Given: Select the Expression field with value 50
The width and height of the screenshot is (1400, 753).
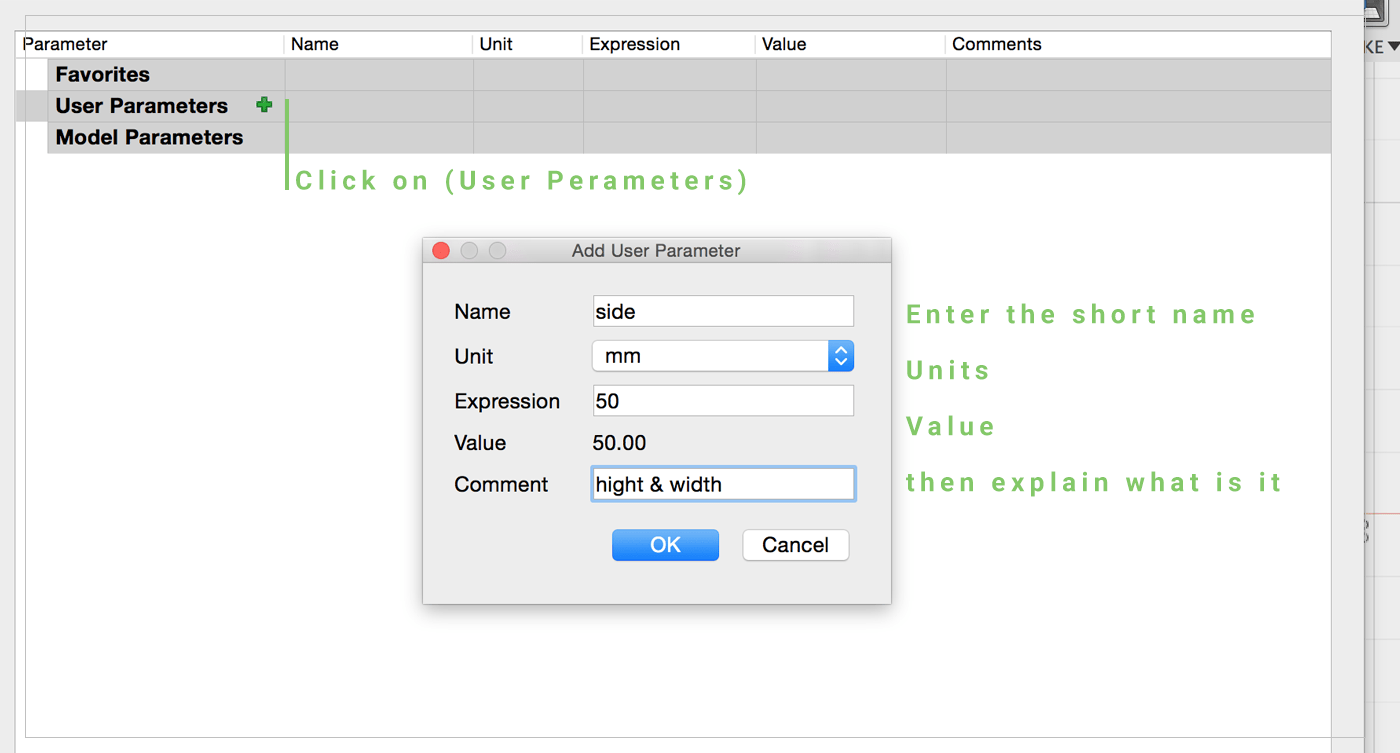Looking at the screenshot, I should (723, 401).
